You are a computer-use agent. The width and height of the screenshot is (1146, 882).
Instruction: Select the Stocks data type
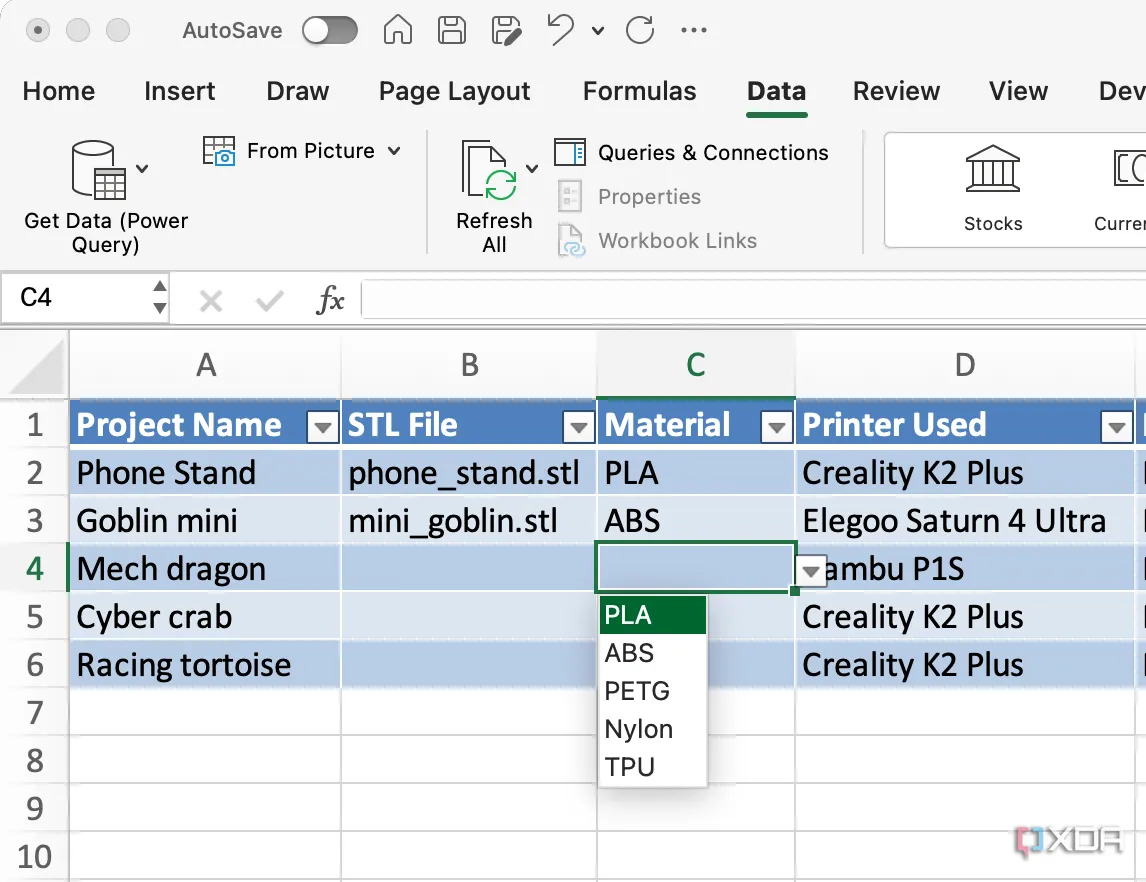pos(993,189)
